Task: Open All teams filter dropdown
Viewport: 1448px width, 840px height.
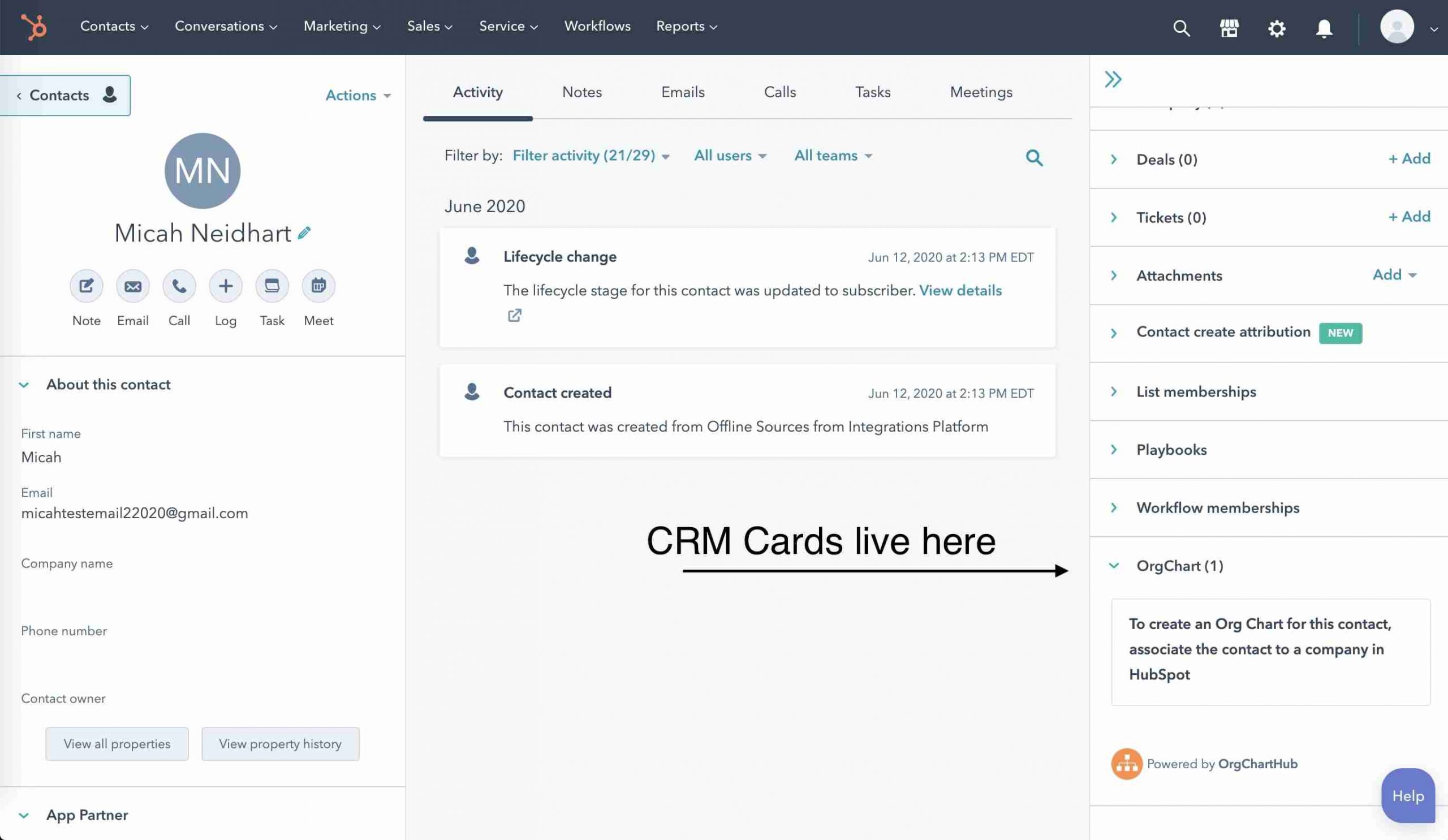Action: tap(832, 156)
